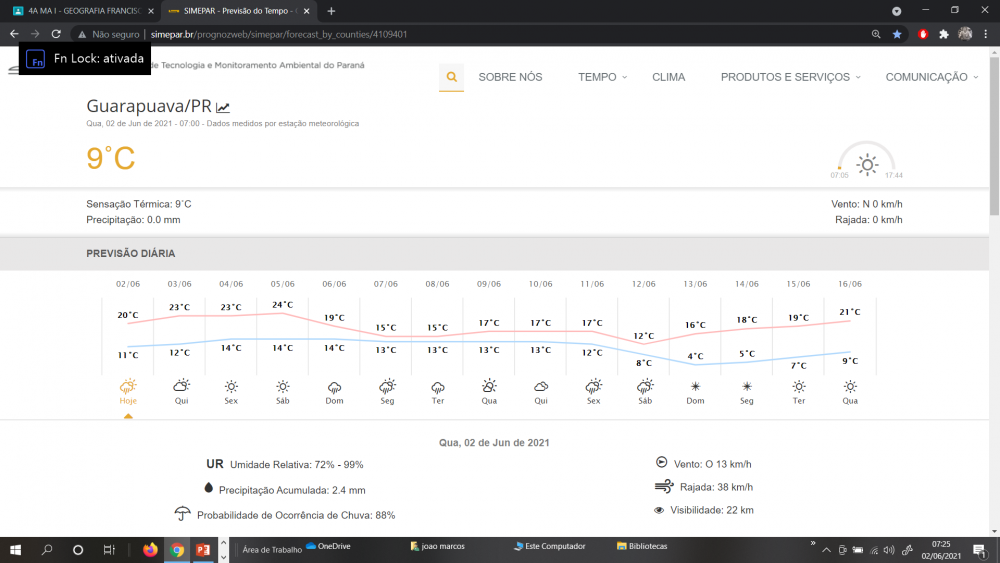The height and width of the screenshot is (563, 1000).
Task: Bookmark this page with star icon
Action: 897,33
